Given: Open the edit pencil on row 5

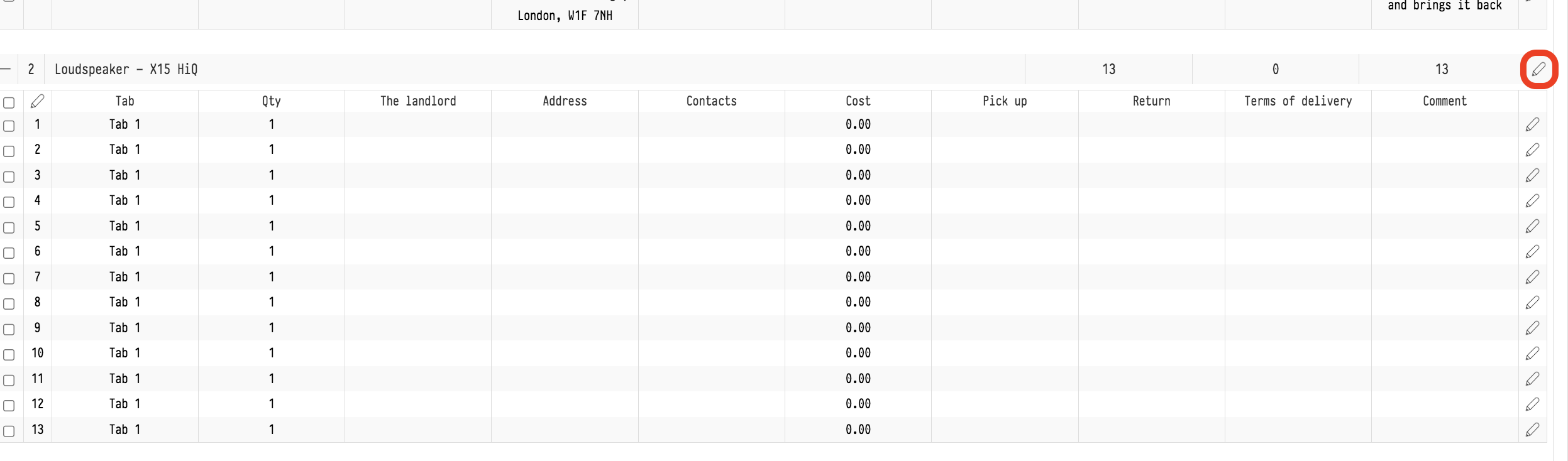Looking at the screenshot, I should 1532,226.
